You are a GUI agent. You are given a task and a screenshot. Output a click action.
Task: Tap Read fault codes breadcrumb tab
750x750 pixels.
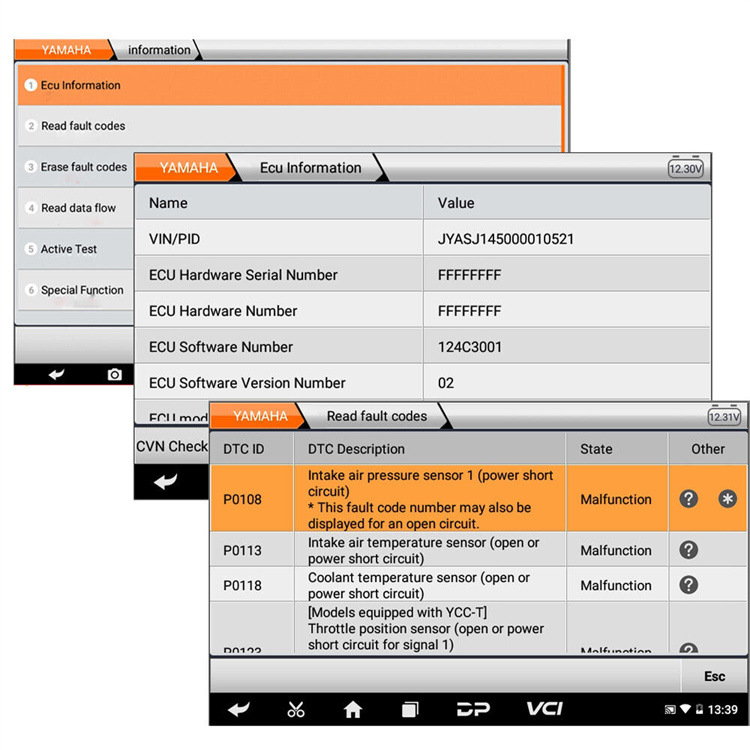pos(377,416)
